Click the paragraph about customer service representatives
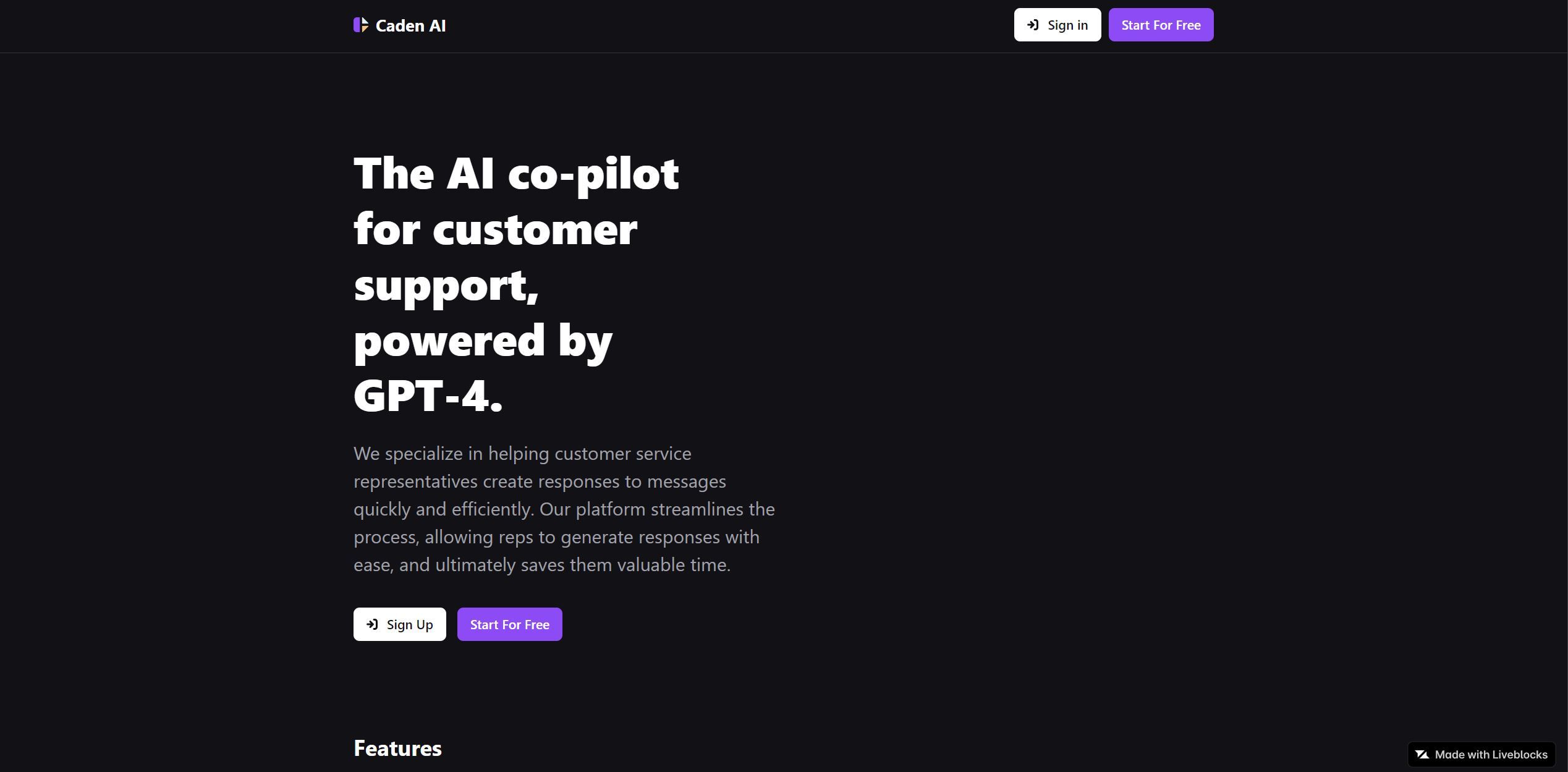 point(564,508)
